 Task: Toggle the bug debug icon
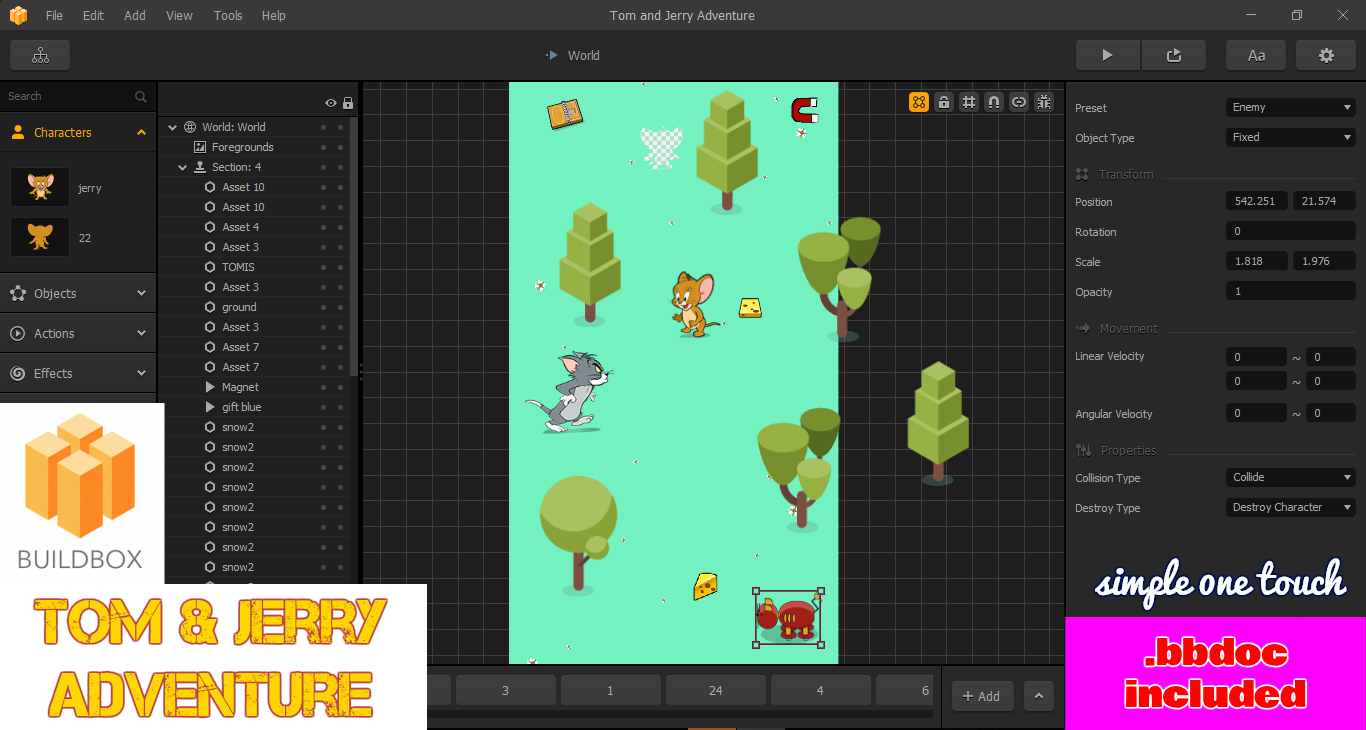pos(1044,101)
